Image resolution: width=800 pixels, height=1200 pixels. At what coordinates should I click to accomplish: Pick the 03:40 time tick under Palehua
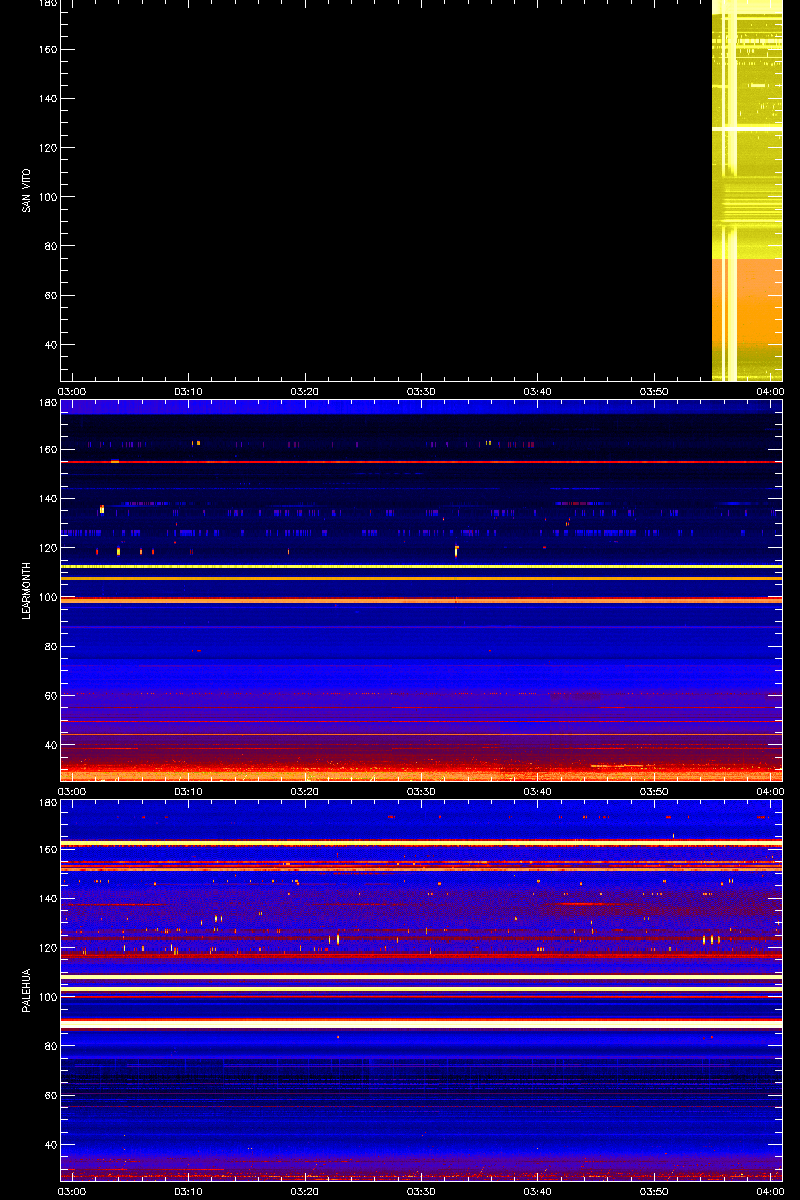(x=538, y=1191)
